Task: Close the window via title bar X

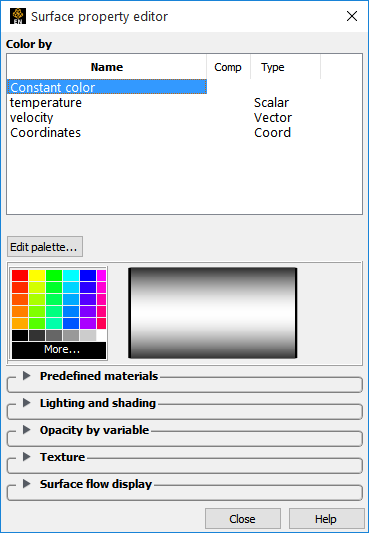Action: [352, 16]
